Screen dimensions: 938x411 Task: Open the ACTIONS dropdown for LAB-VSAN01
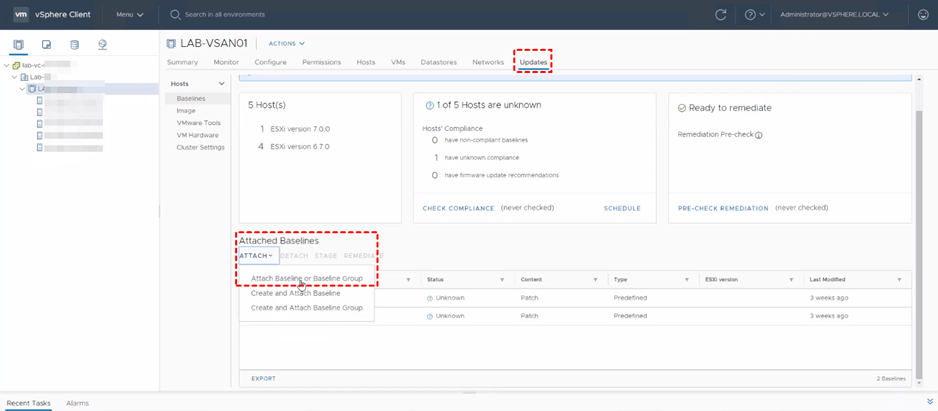click(x=286, y=44)
